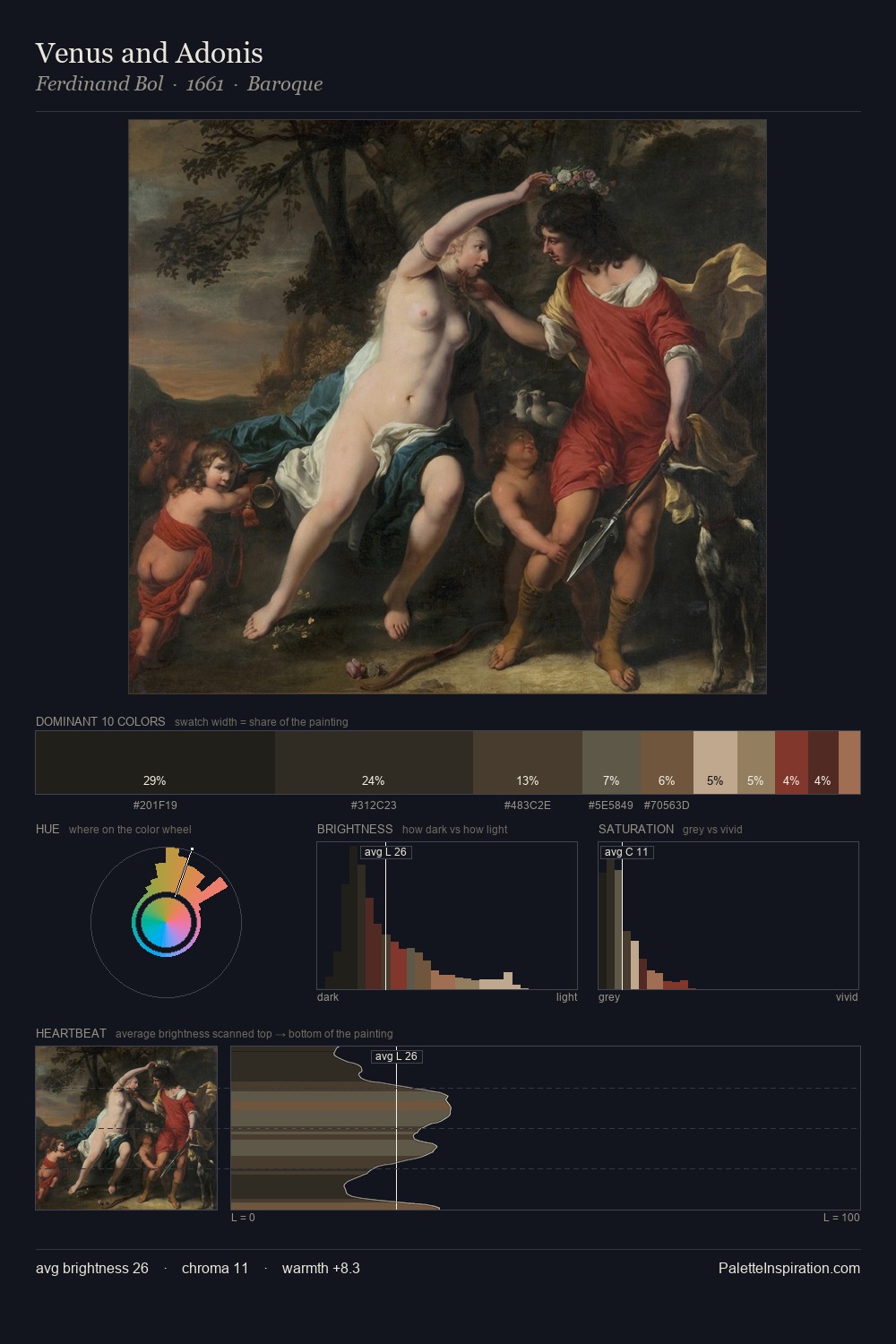
Task: Click the 'L = 100' heartbeat axis label
Action: (x=841, y=1218)
